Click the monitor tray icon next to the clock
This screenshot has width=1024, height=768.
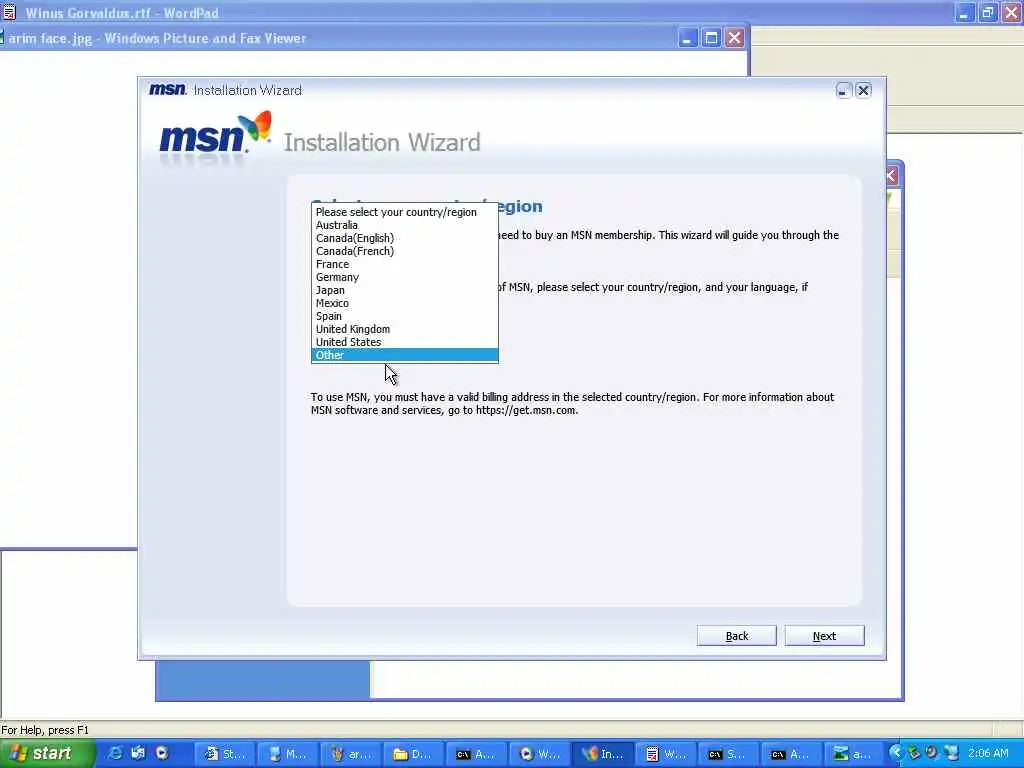point(951,753)
